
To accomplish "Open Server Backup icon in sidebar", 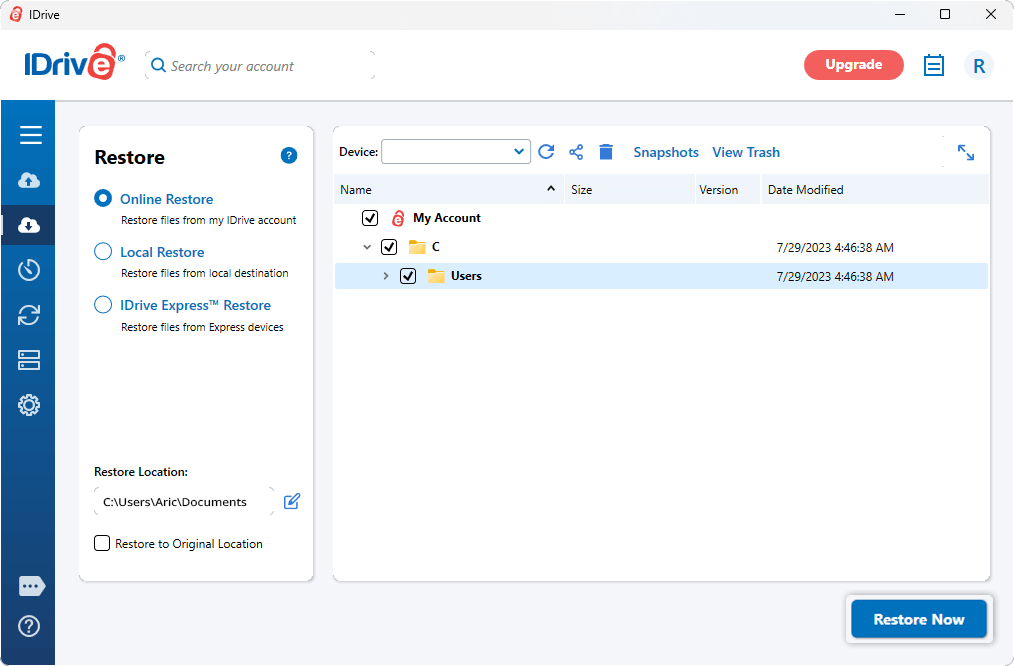I will [x=29, y=360].
